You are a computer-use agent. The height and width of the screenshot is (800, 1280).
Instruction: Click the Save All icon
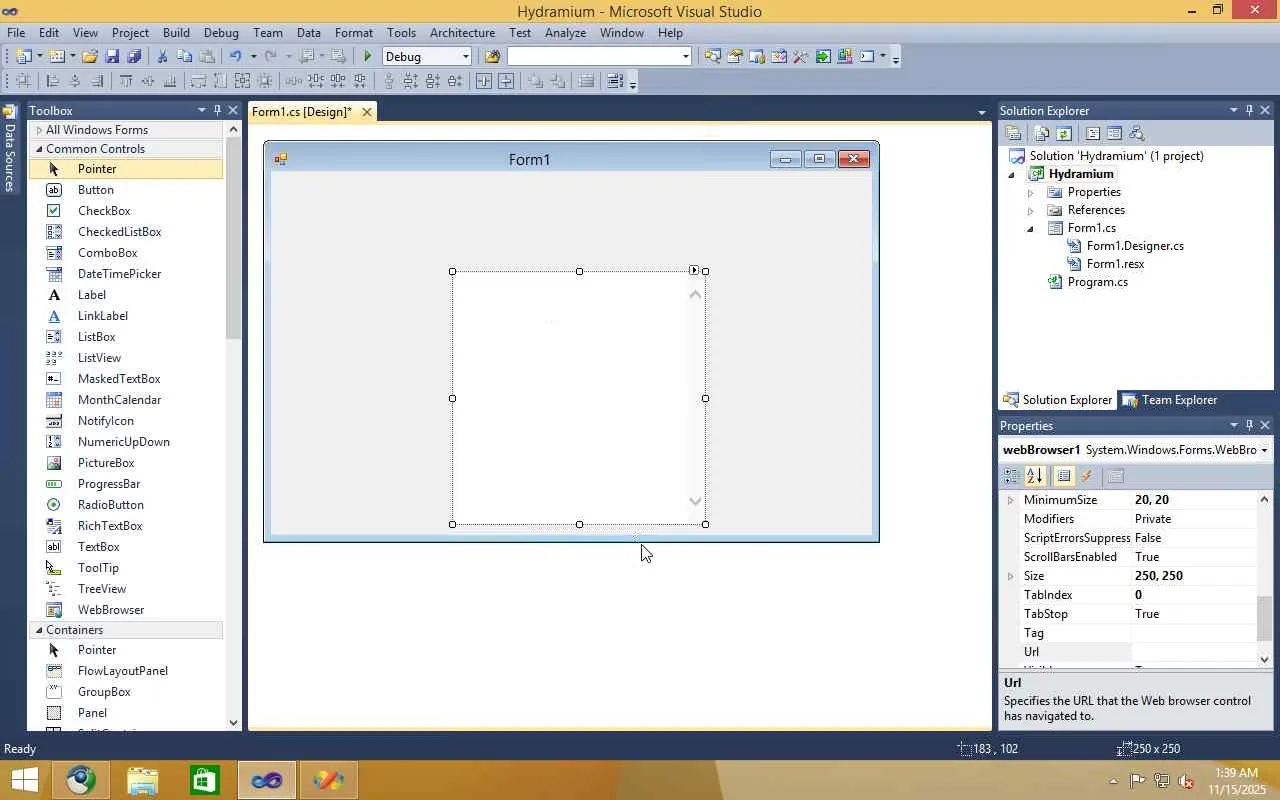tap(134, 56)
